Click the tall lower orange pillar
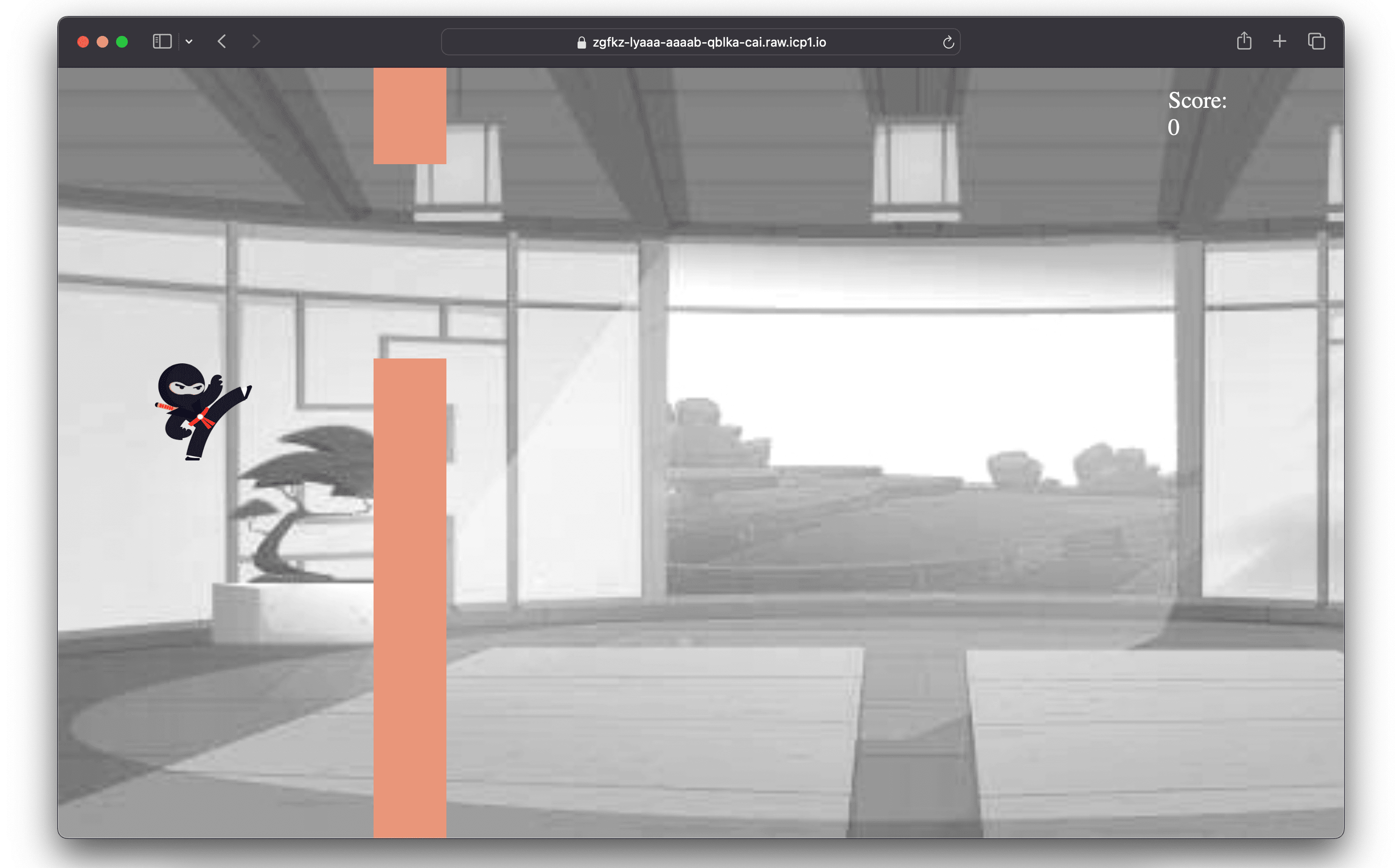 pos(409,597)
